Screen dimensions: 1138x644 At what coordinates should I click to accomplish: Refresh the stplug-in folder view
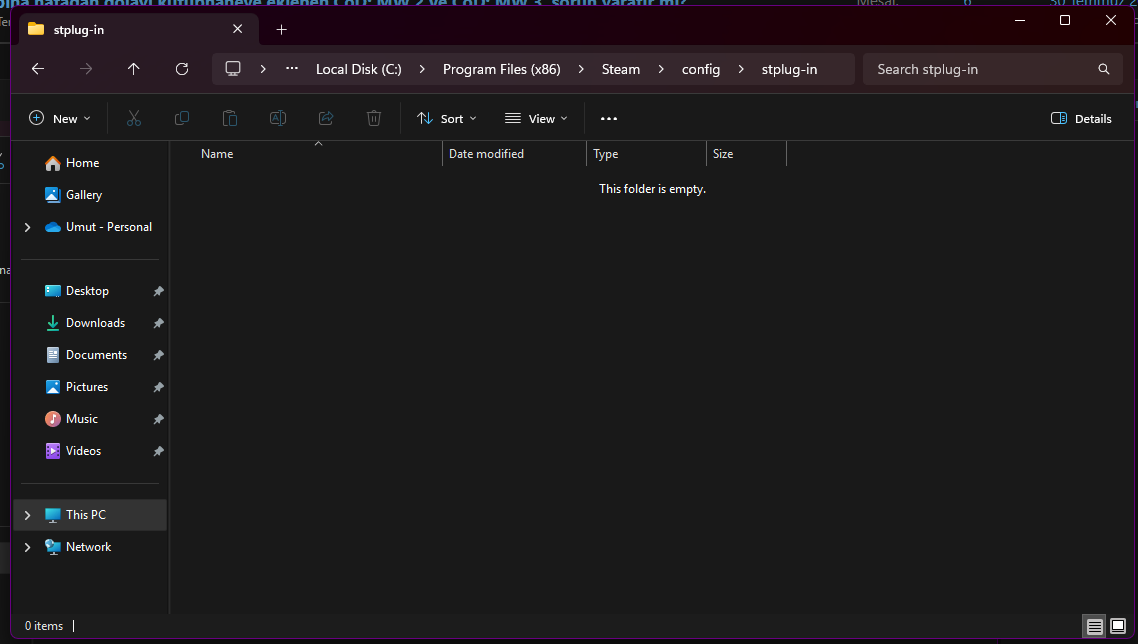click(181, 69)
